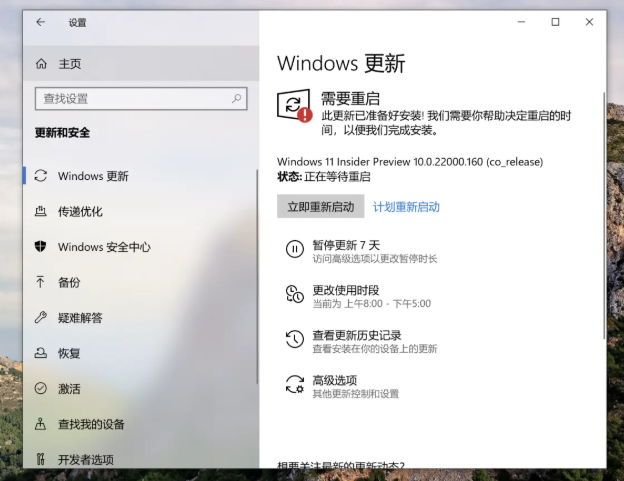This screenshot has height=481, width=624.
Task: Click the 激活 checkmark circle icon
Action: coord(41,388)
